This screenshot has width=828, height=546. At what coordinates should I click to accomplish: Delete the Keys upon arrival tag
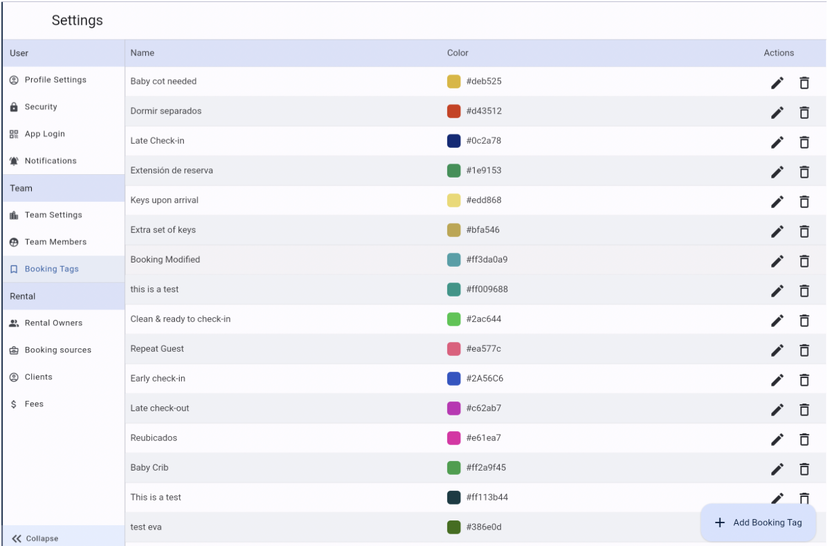point(804,202)
